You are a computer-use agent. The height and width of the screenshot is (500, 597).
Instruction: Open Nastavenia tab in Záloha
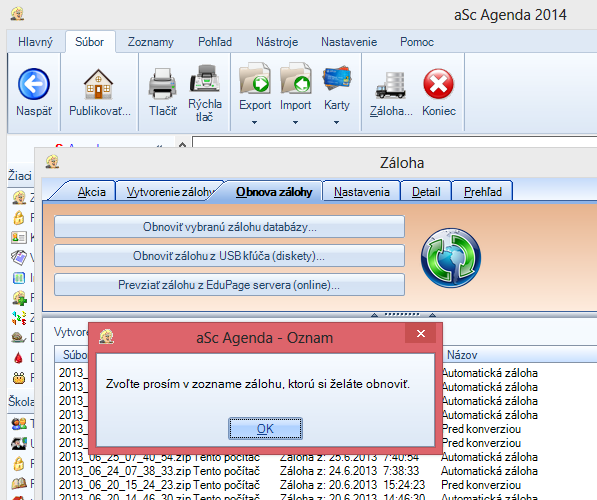pos(362,192)
